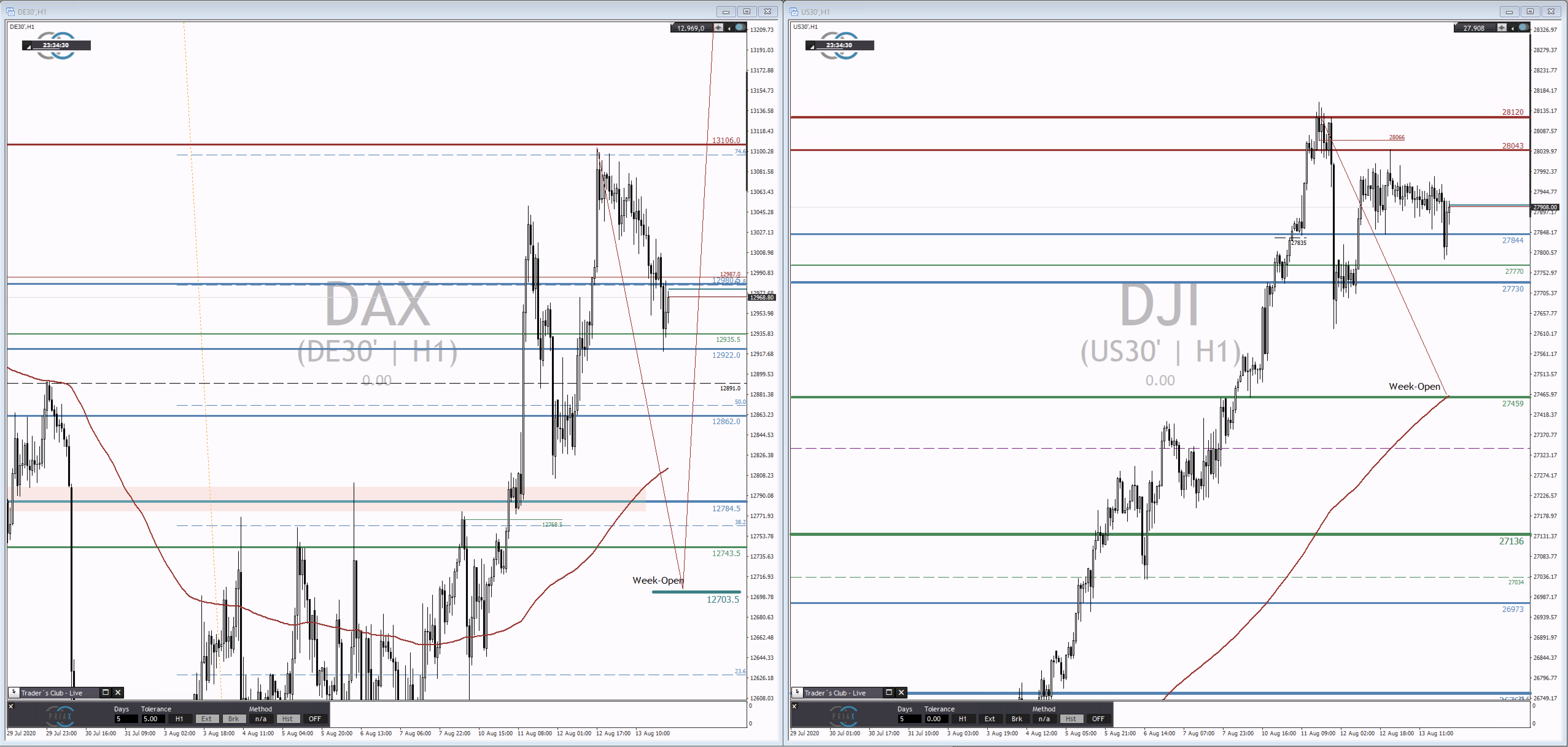Click the Trader's Club pin icon in US30 chart

(797, 692)
